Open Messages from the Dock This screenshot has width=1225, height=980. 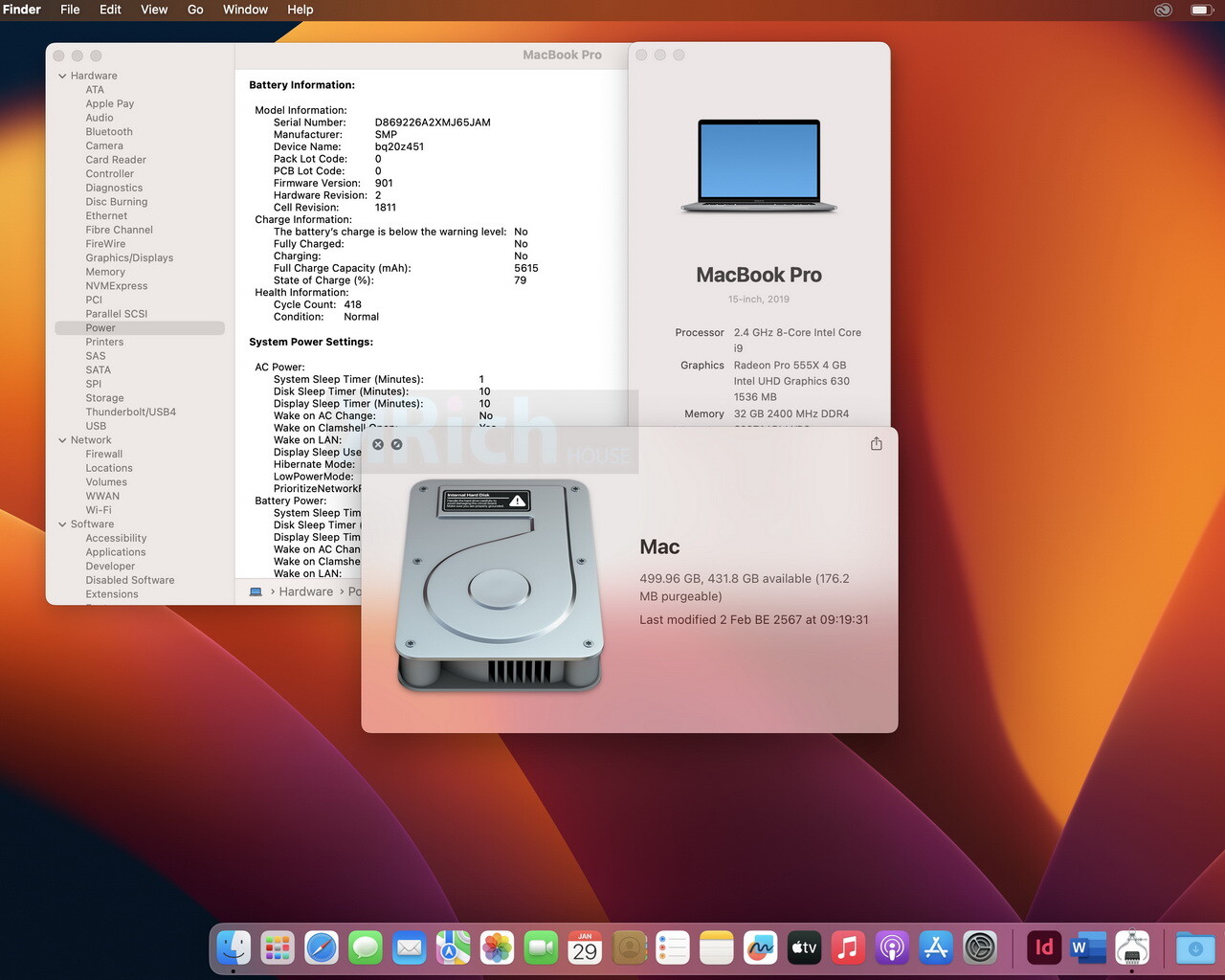point(366,947)
